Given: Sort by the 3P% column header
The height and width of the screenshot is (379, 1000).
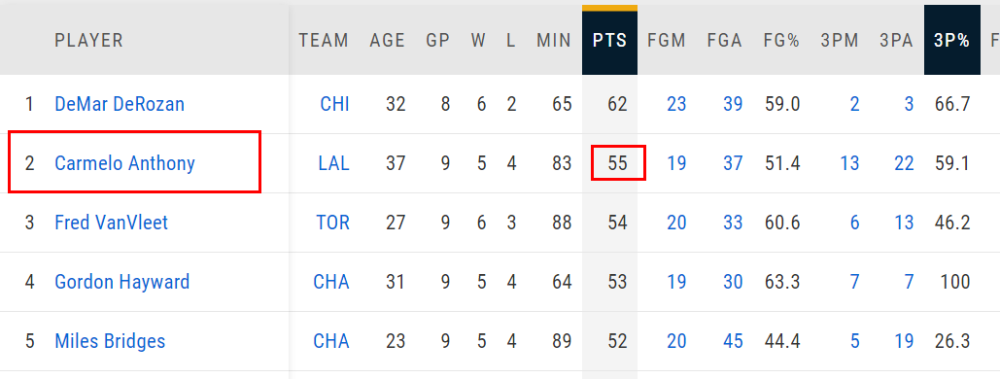Looking at the screenshot, I should tap(952, 41).
